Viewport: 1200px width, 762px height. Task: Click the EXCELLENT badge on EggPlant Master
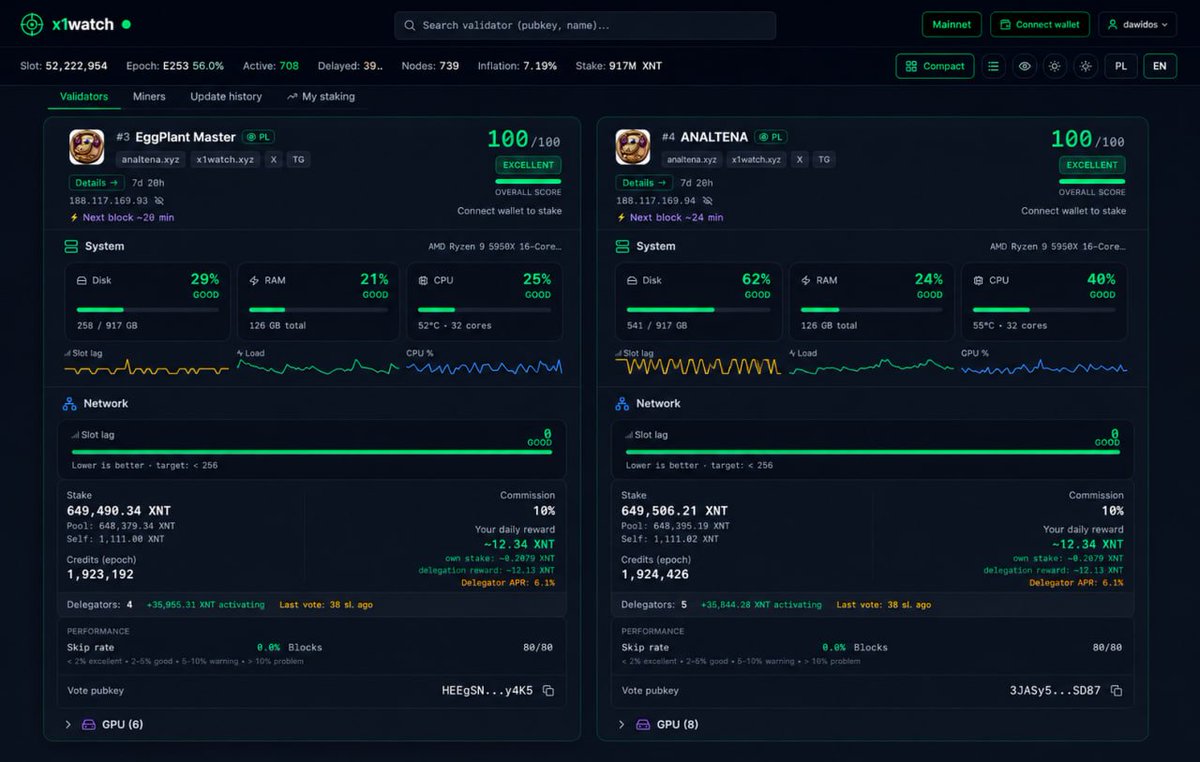click(528, 165)
